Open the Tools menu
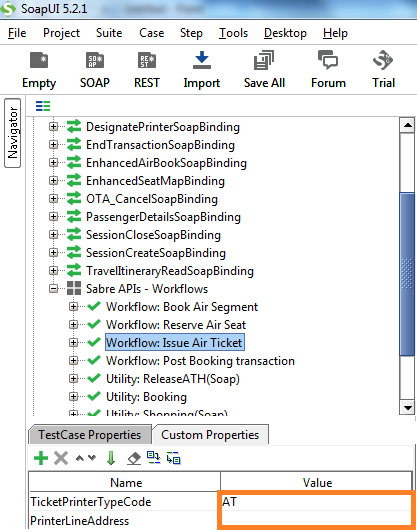The image size is (417, 532). (x=233, y=33)
